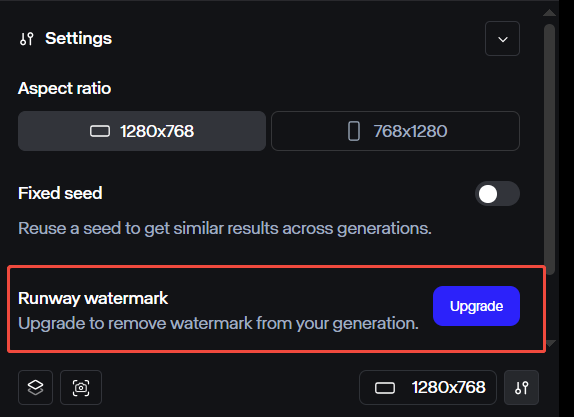The image size is (574, 417).
Task: Enable the Fixed seed toggle
Action: (x=497, y=194)
